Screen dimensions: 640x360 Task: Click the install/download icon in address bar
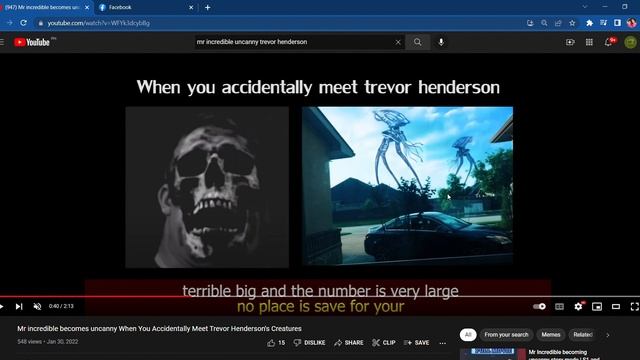tap(530, 23)
